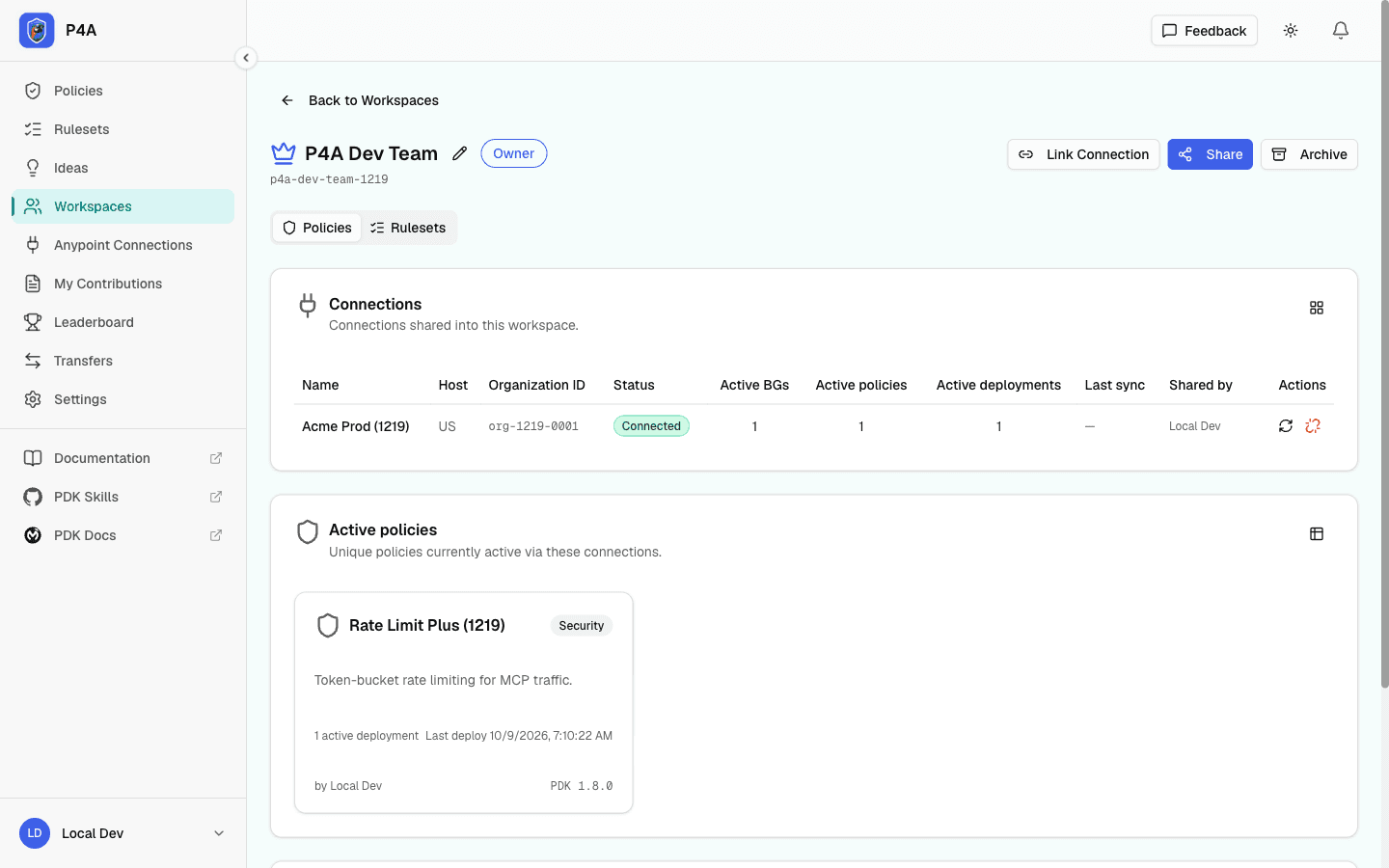The image size is (1389, 868).
Task: Click the Connected status badge
Action: point(651,426)
